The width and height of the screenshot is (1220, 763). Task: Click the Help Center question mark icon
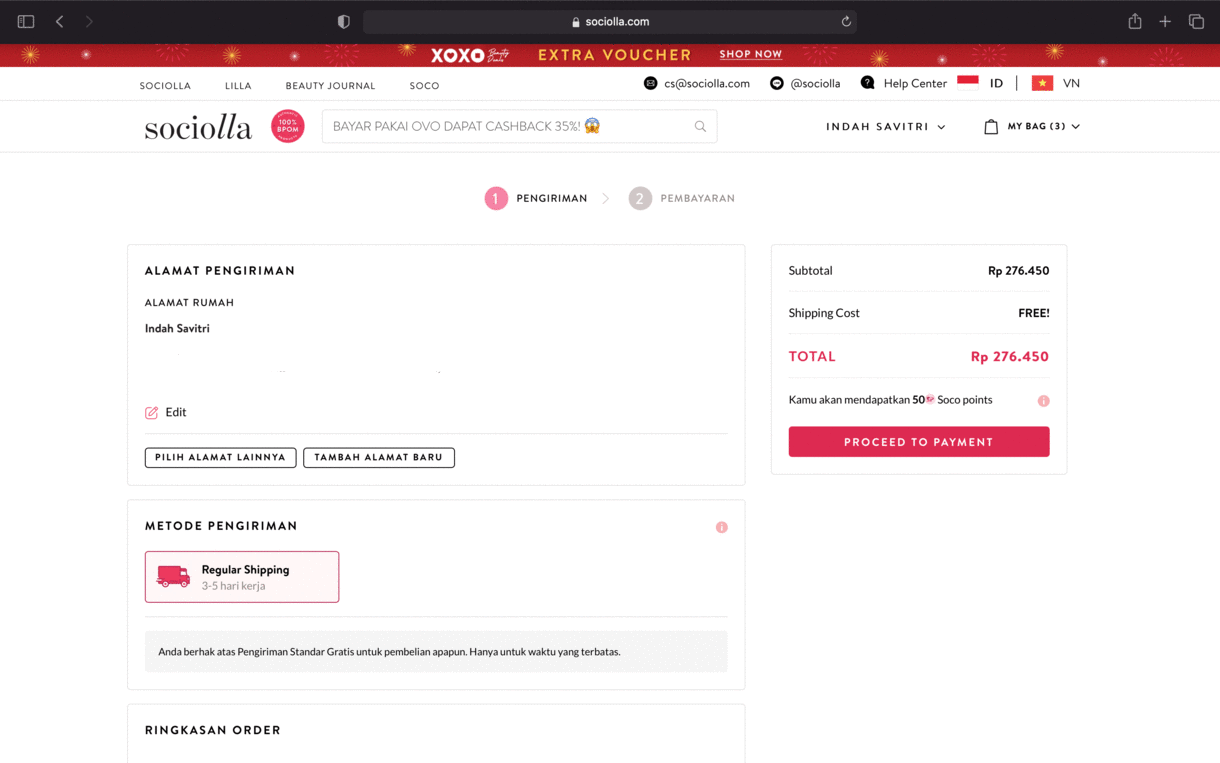click(x=867, y=83)
